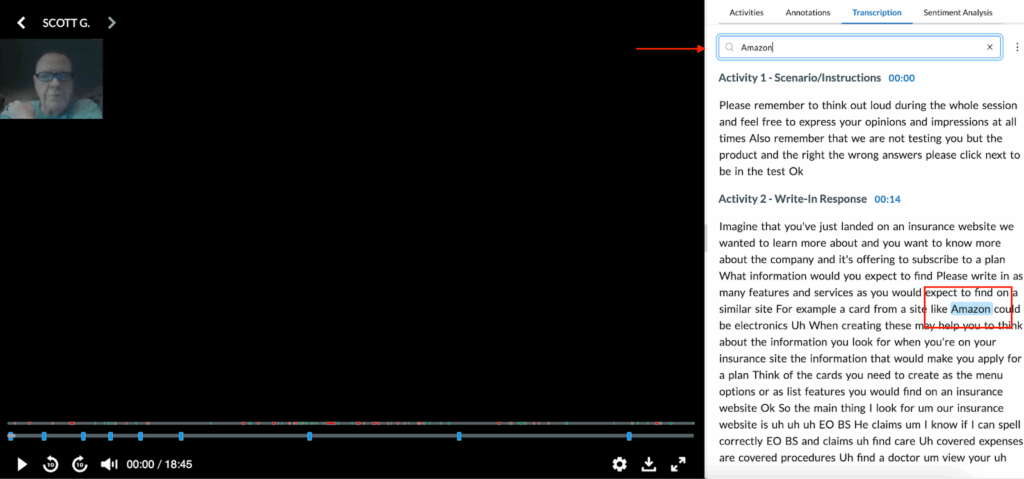Click highlighted Amazon word in transcript
Viewport: 1024px width, 479px height.
click(970, 309)
